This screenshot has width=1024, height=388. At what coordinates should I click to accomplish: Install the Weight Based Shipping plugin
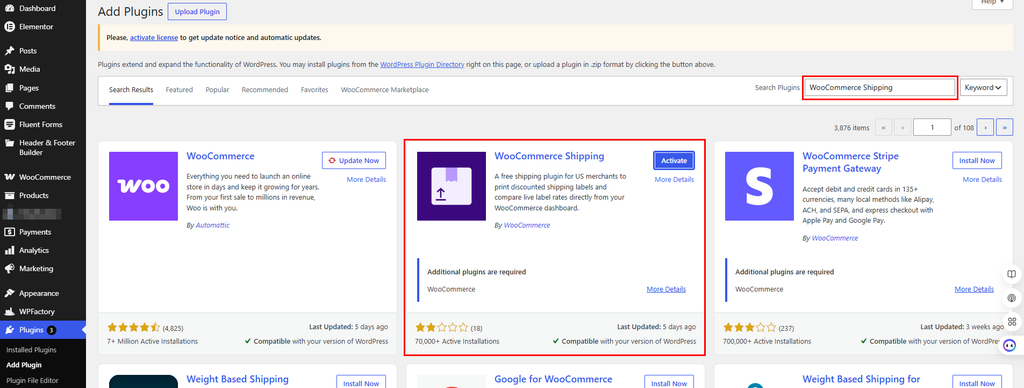pos(361,382)
